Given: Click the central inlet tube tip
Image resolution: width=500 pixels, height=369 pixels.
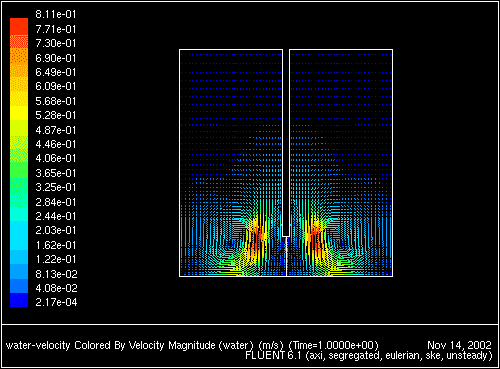Looking at the screenshot, I should pyautogui.click(x=286, y=236).
